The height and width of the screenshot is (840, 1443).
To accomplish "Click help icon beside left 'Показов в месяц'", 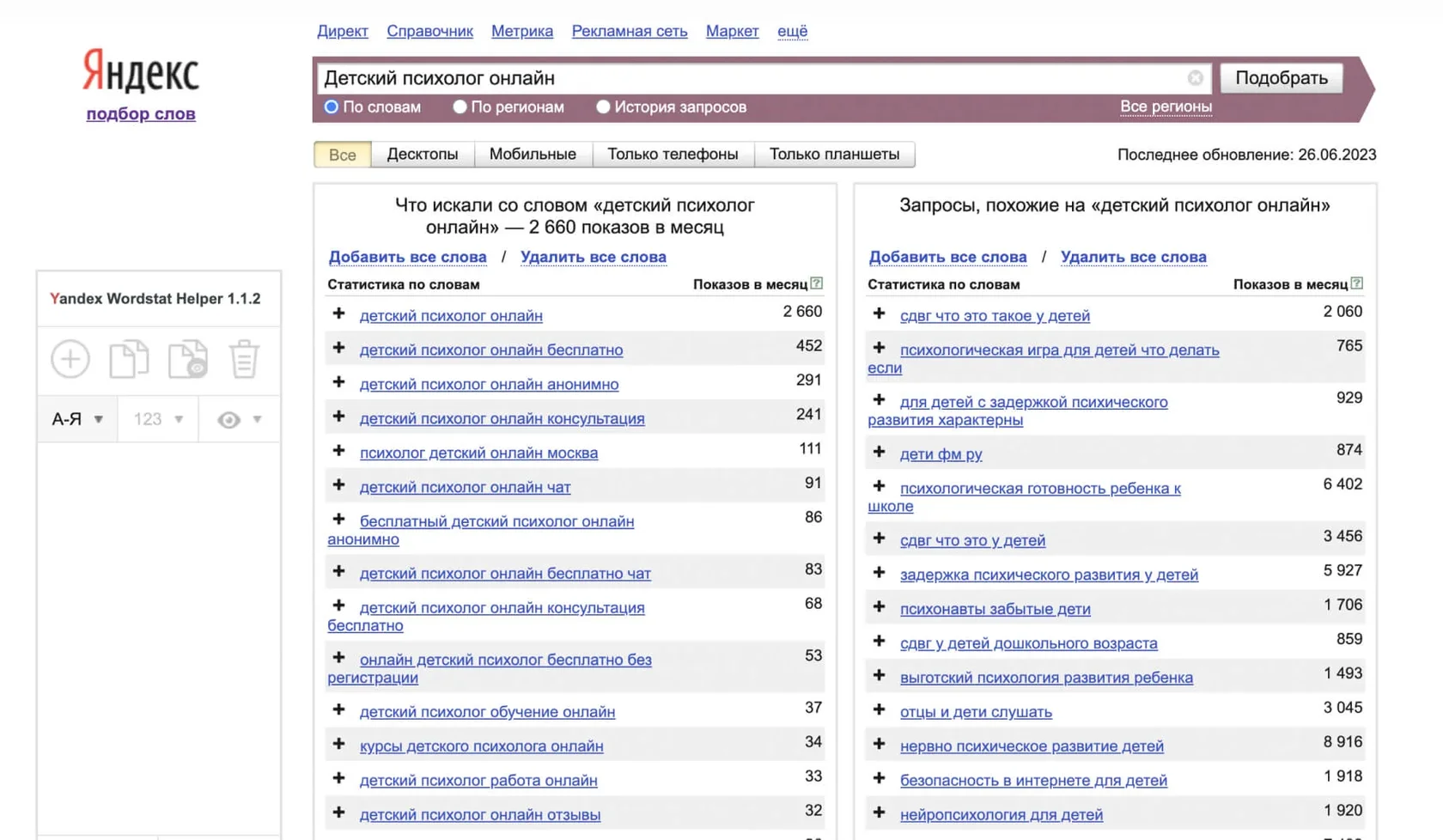I will [x=817, y=283].
